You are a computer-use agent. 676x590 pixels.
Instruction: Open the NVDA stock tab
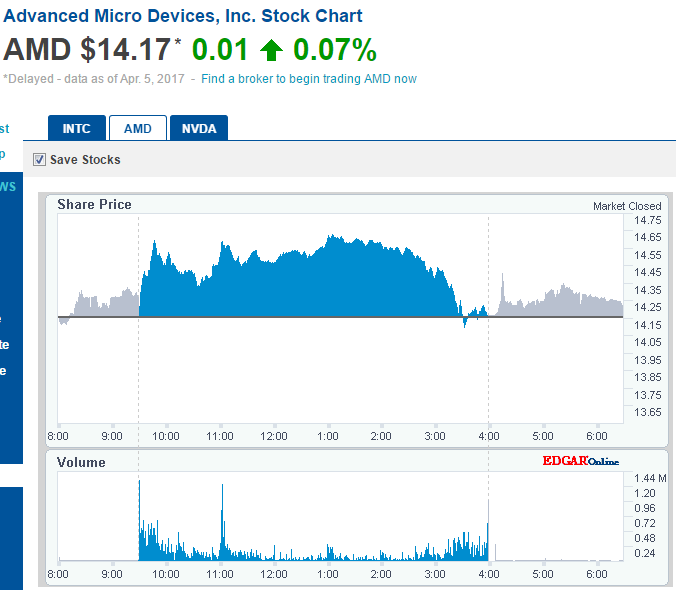(199, 128)
